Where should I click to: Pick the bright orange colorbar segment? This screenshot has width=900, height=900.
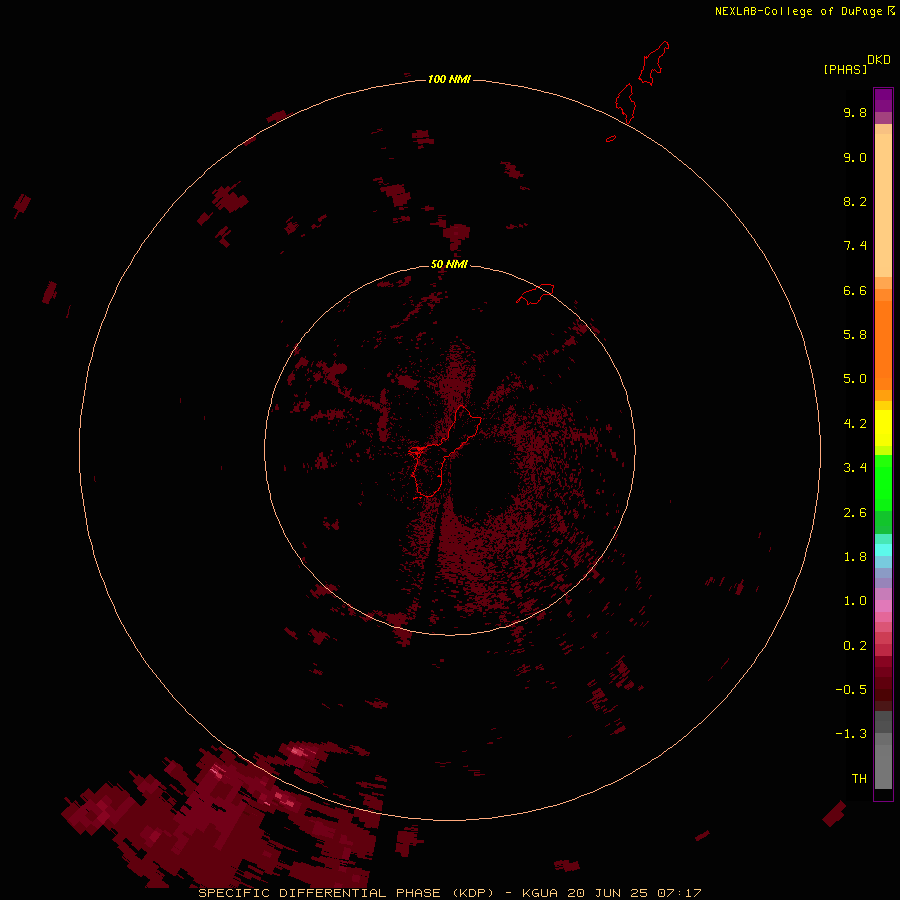(883, 345)
